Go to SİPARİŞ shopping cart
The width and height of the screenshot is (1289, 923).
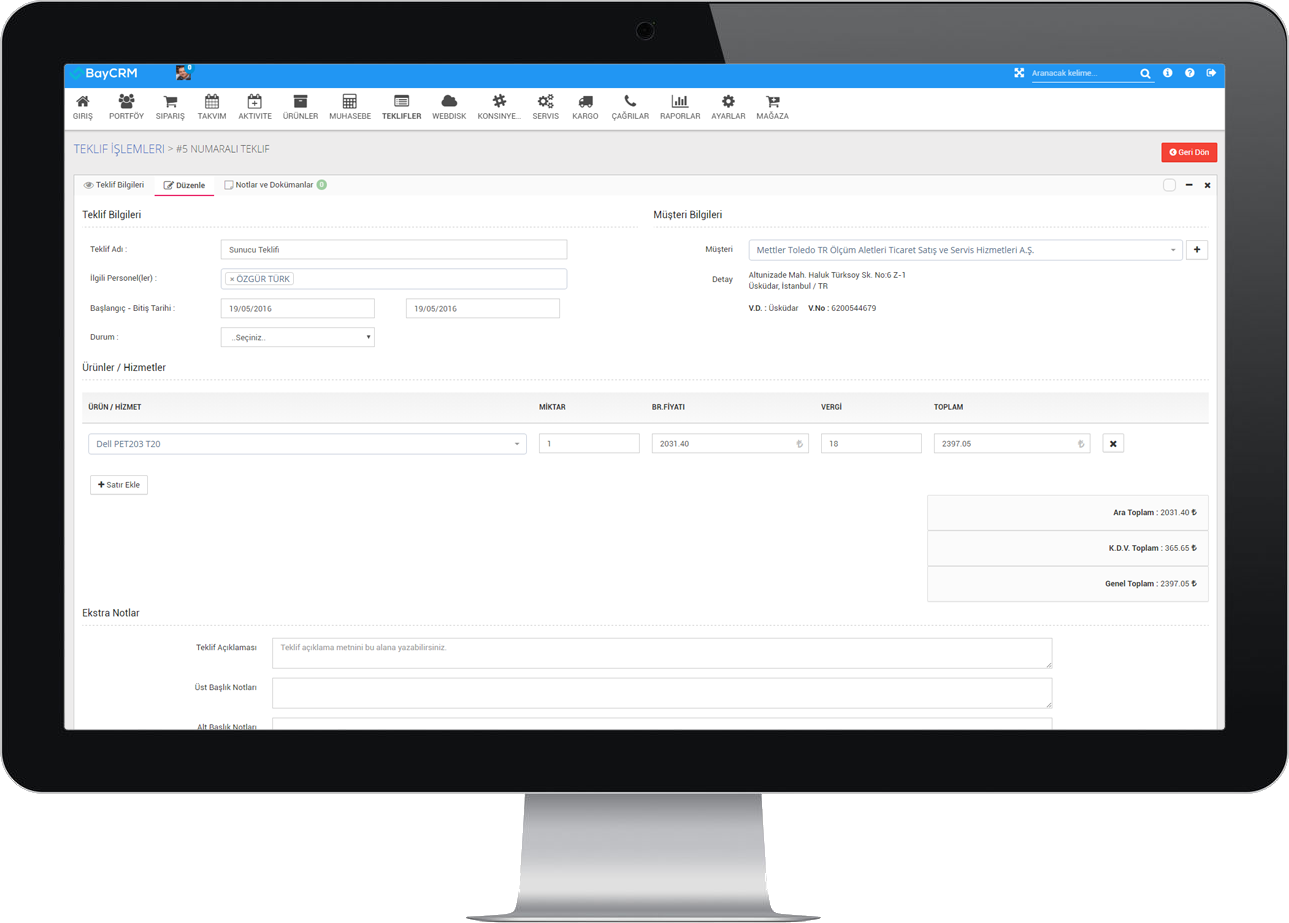coord(170,107)
